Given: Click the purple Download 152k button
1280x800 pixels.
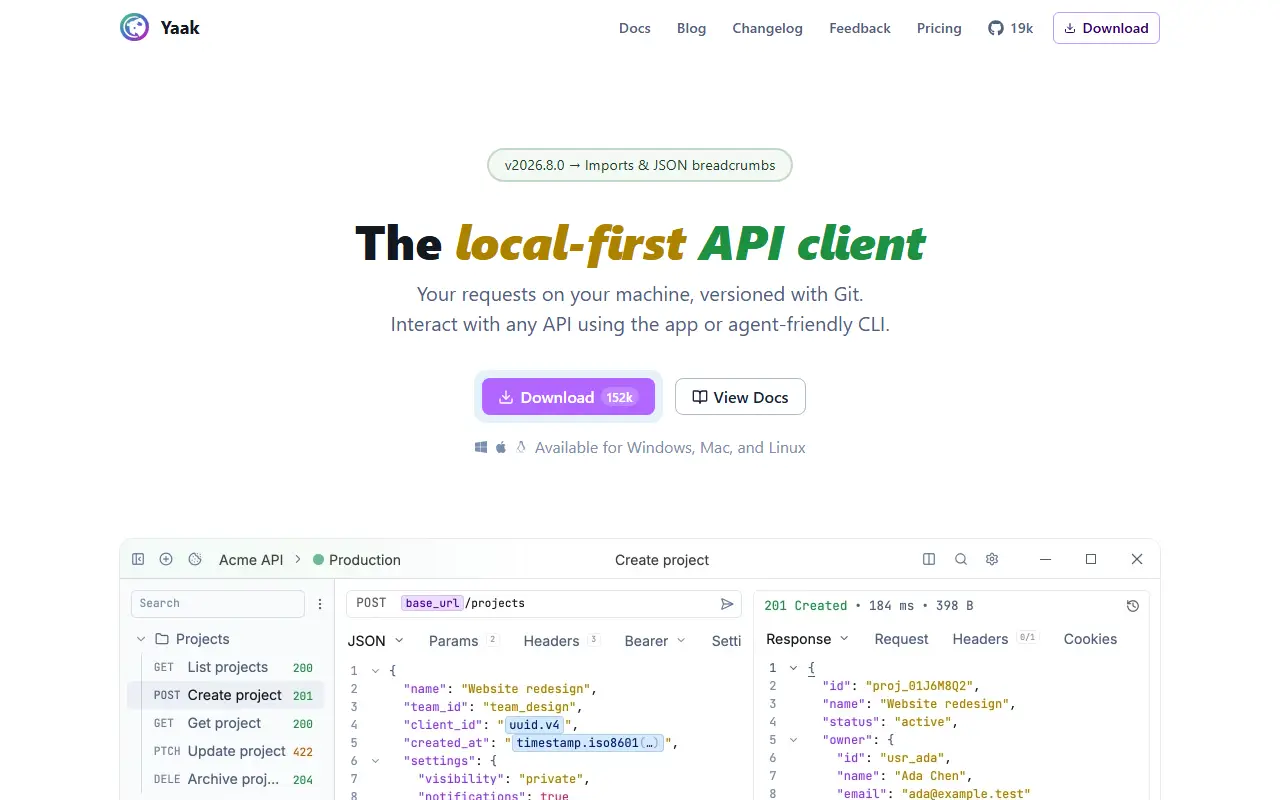Looking at the screenshot, I should pos(568,397).
